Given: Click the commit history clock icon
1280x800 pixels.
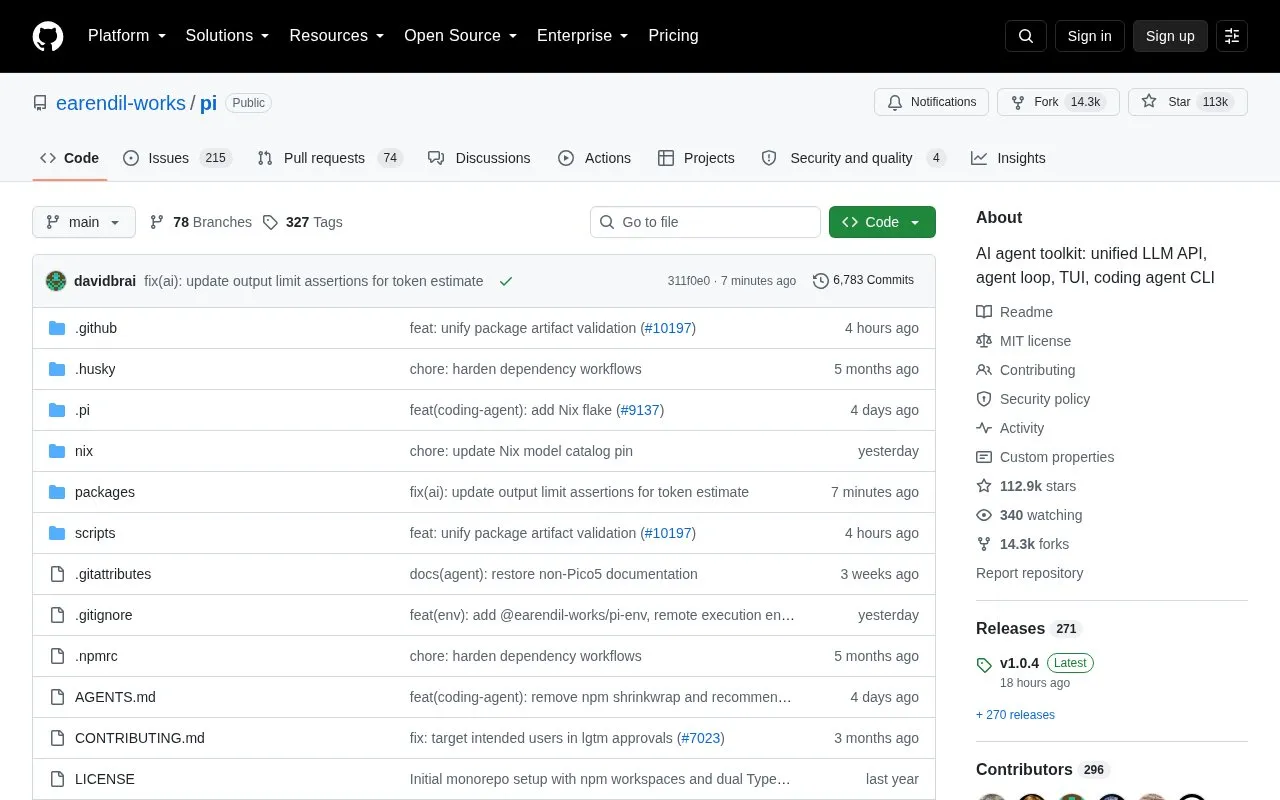Looking at the screenshot, I should [x=821, y=281].
